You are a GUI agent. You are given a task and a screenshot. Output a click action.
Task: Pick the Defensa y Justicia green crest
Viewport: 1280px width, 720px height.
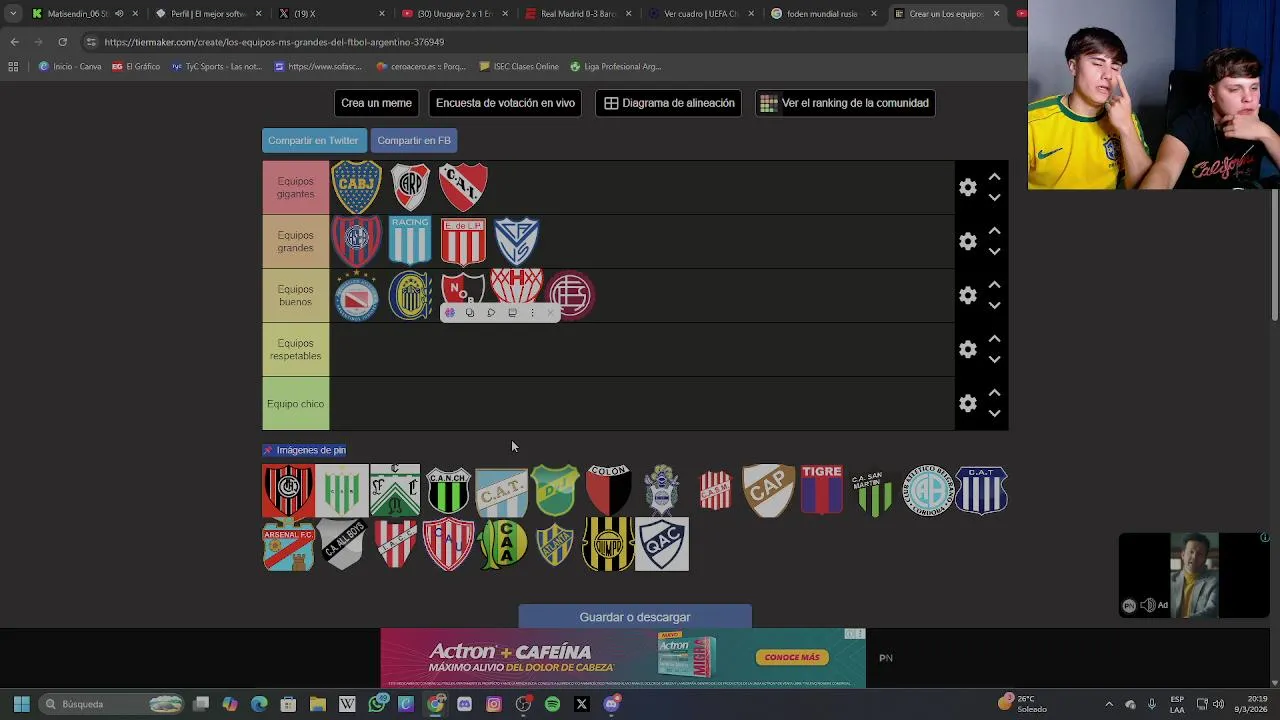555,490
